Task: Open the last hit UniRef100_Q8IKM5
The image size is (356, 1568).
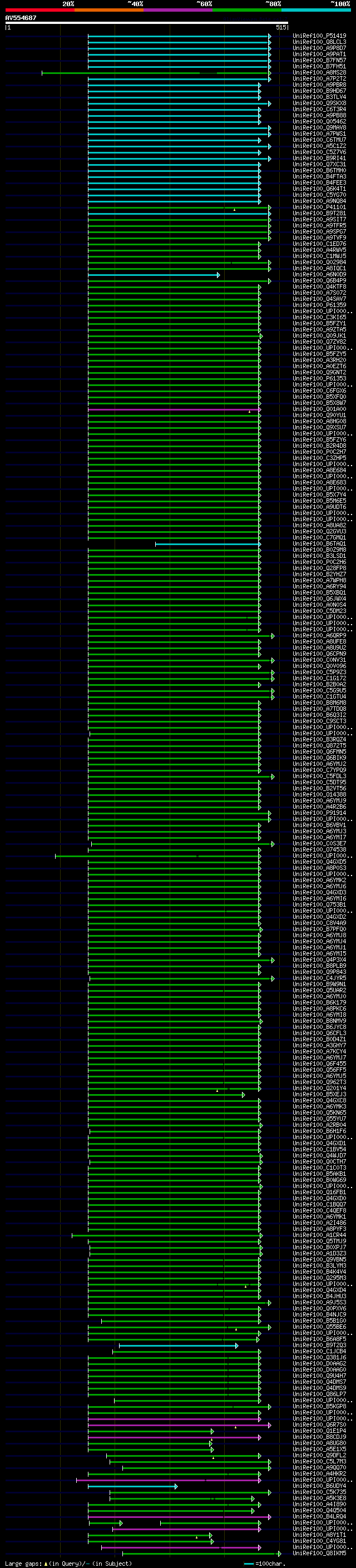Action: (319, 1554)
